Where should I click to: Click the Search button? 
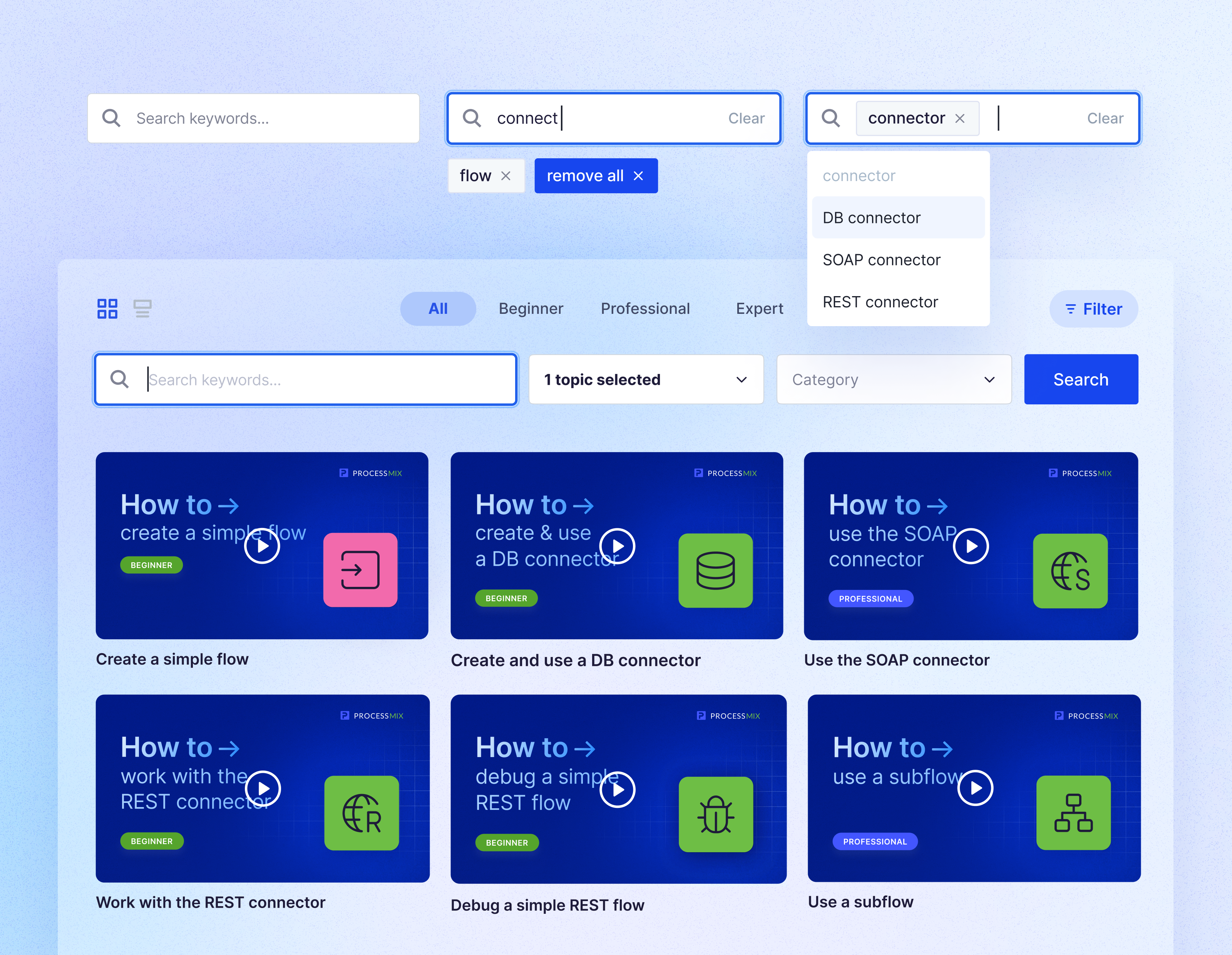[1080, 379]
